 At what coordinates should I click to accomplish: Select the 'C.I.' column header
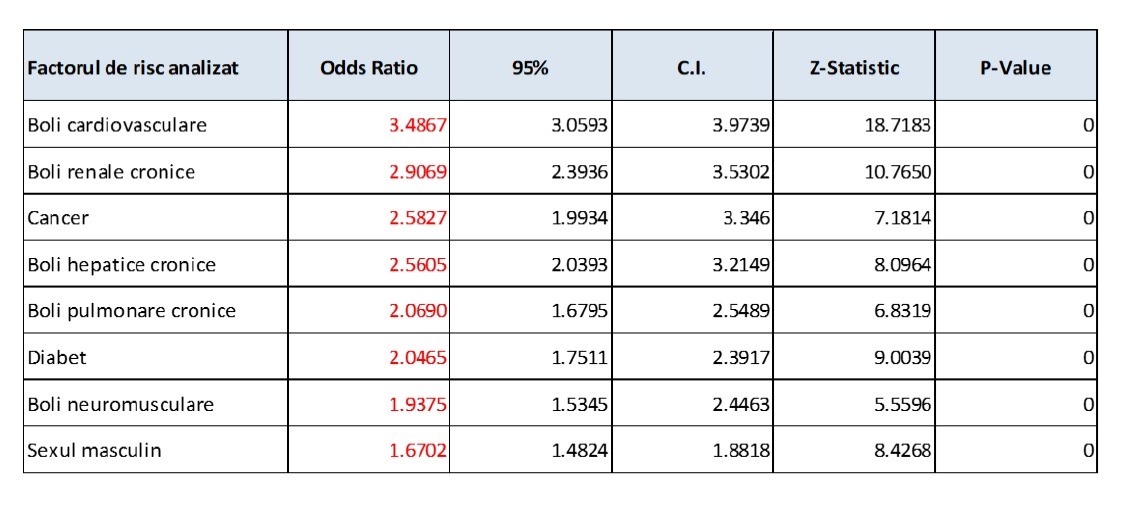click(x=692, y=69)
